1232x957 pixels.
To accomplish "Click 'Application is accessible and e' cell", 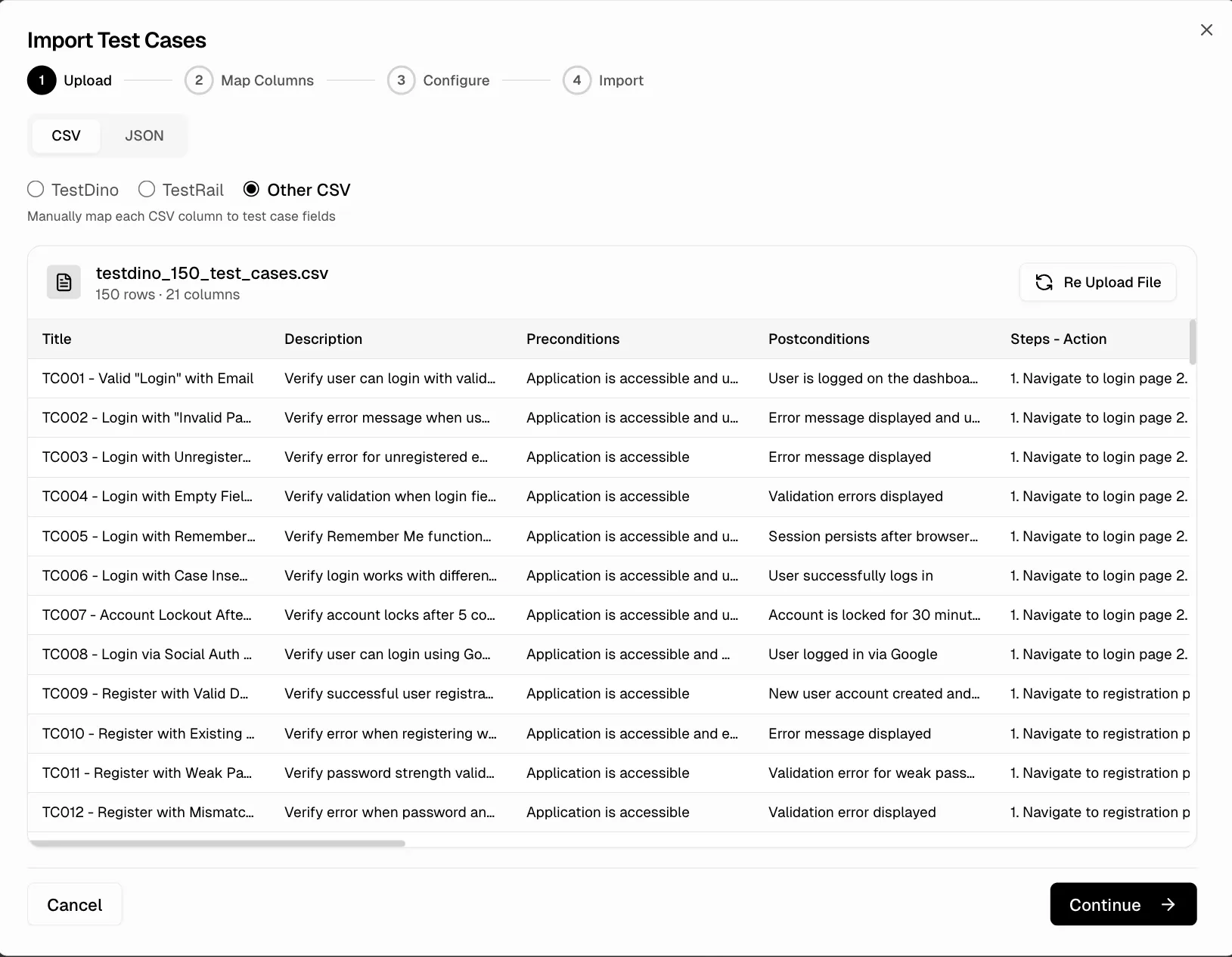I will tap(632, 733).
